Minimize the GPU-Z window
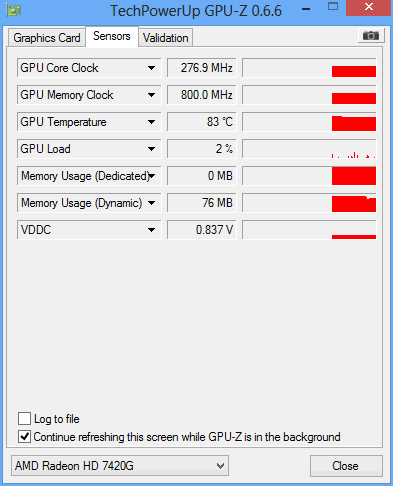This screenshot has width=393, height=486. click(x=306, y=9)
